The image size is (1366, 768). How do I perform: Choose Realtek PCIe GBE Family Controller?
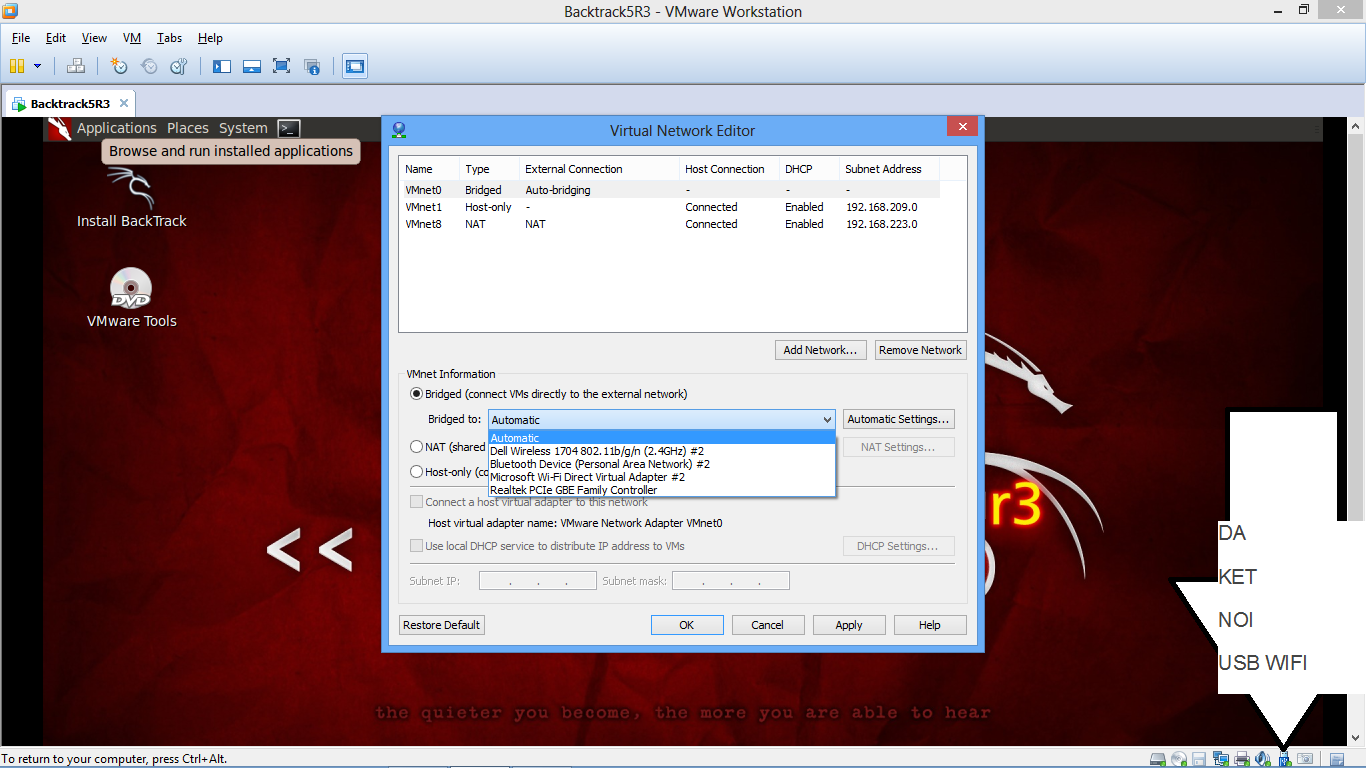[x=661, y=490]
